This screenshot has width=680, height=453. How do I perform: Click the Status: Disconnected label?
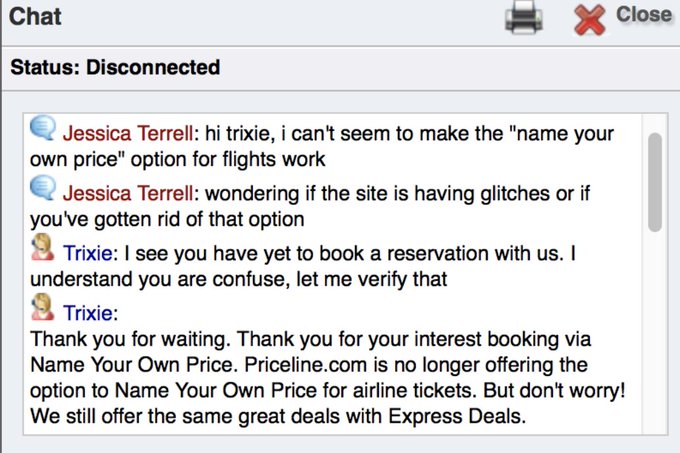pyautogui.click(x=115, y=67)
